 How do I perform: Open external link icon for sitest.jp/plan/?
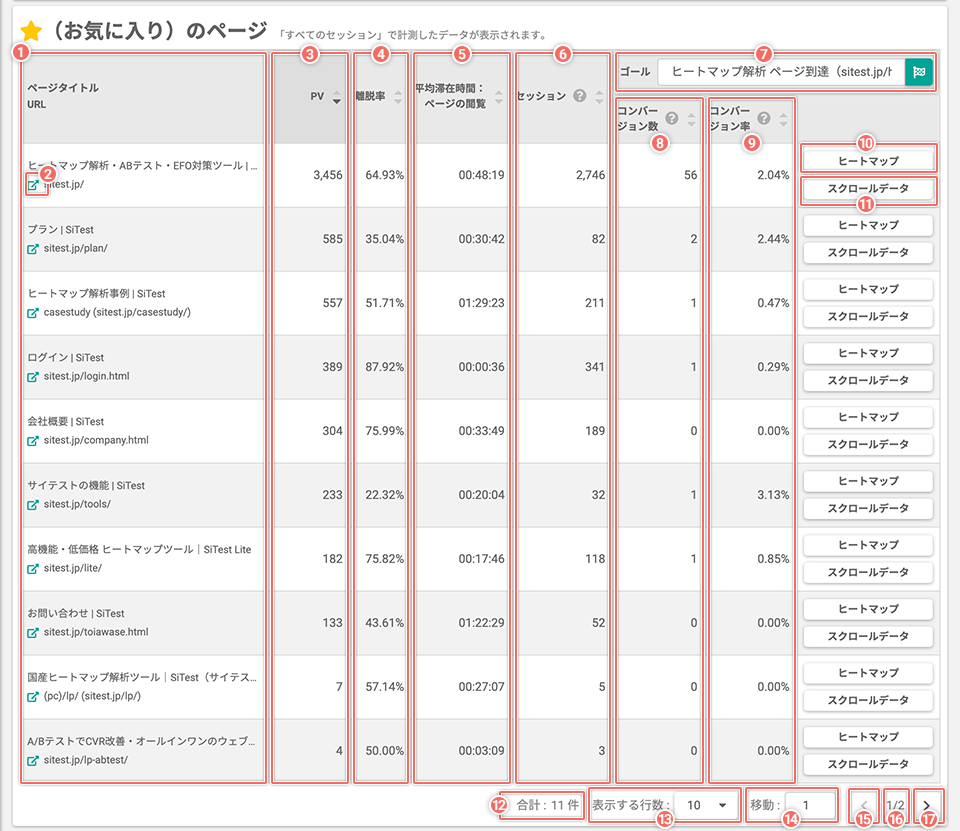(x=33, y=249)
